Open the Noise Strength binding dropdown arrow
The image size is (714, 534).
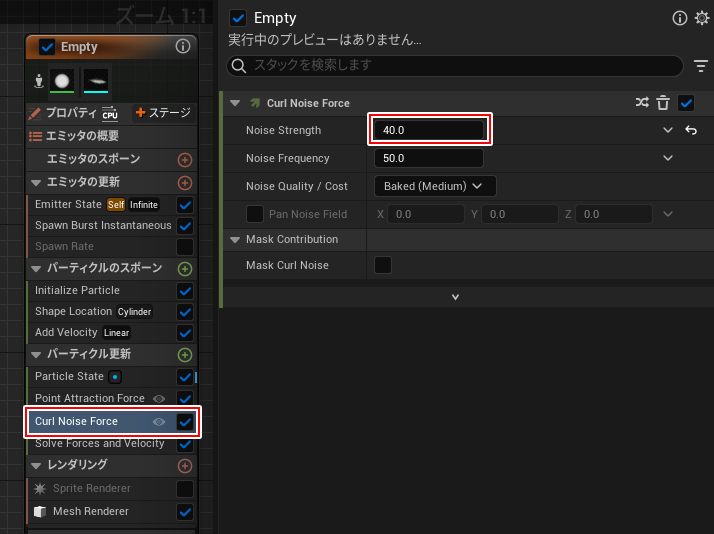(668, 130)
